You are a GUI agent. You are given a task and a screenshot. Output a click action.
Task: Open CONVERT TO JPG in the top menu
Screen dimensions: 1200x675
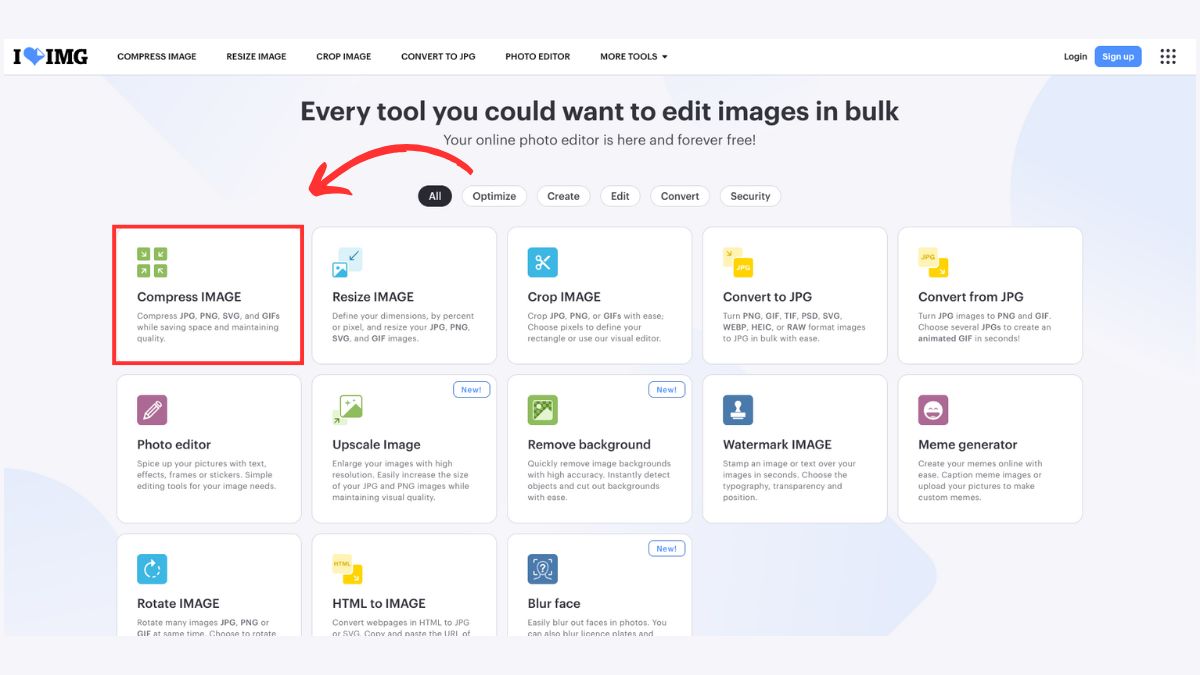[438, 57]
